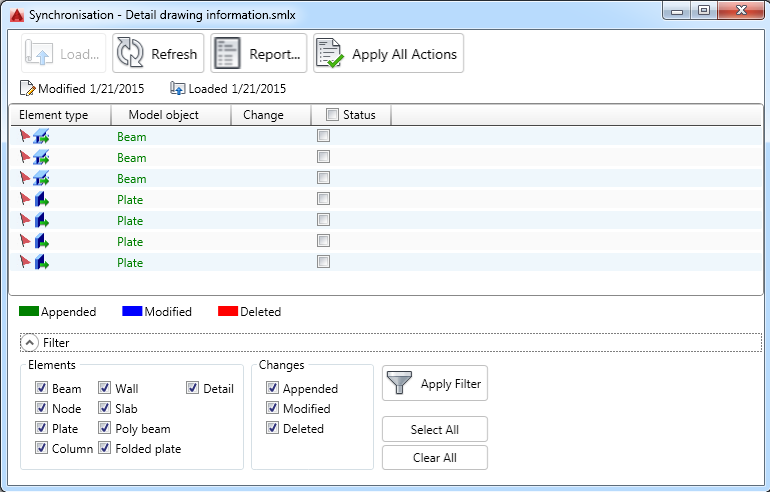Click the Apply Filter button
Viewport: 770px width, 492px height.
[x=435, y=383]
